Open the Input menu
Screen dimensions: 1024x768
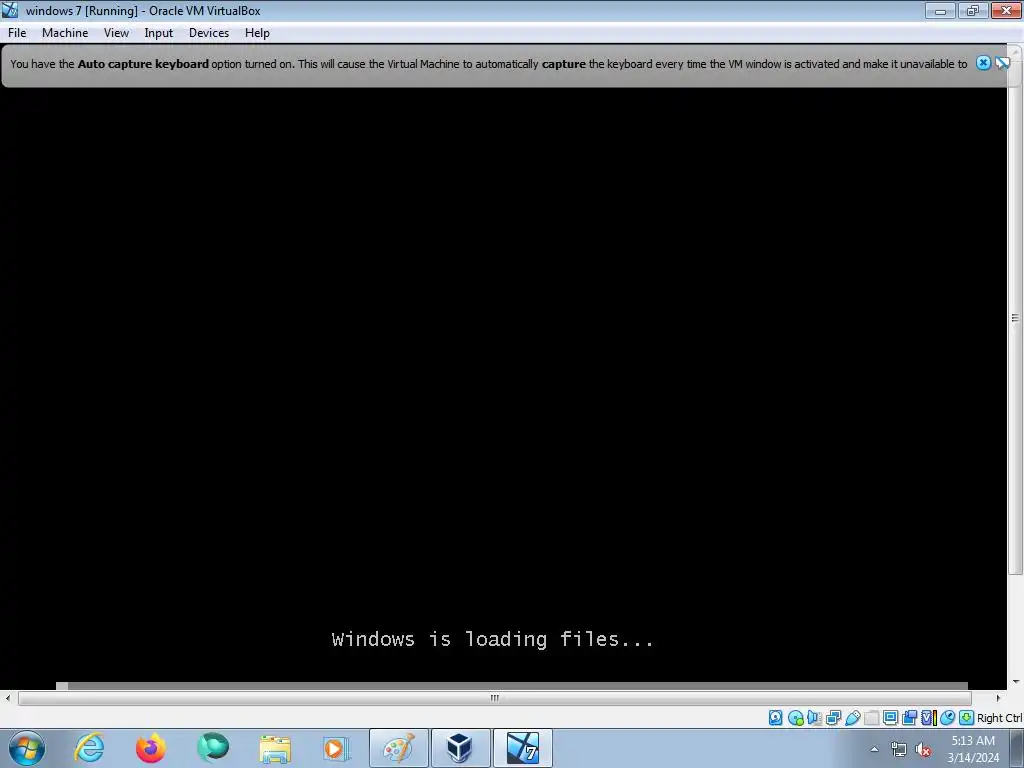[159, 33]
